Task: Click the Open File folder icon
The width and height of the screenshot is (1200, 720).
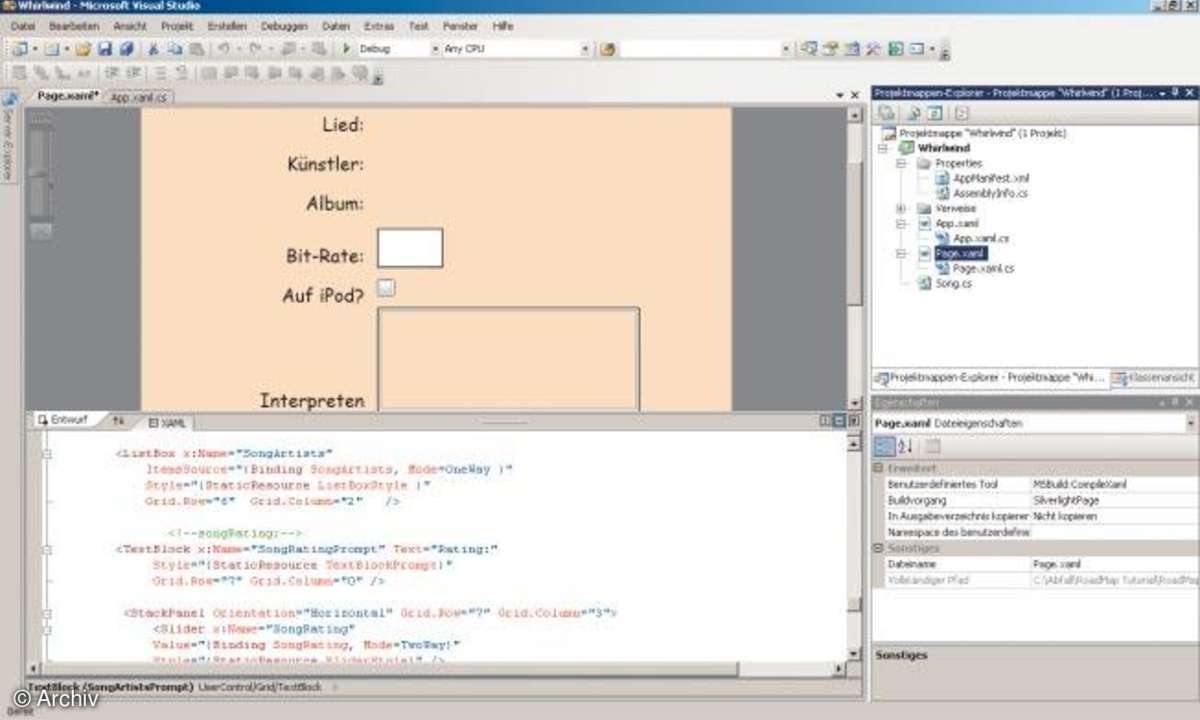Action: pyautogui.click(x=84, y=48)
